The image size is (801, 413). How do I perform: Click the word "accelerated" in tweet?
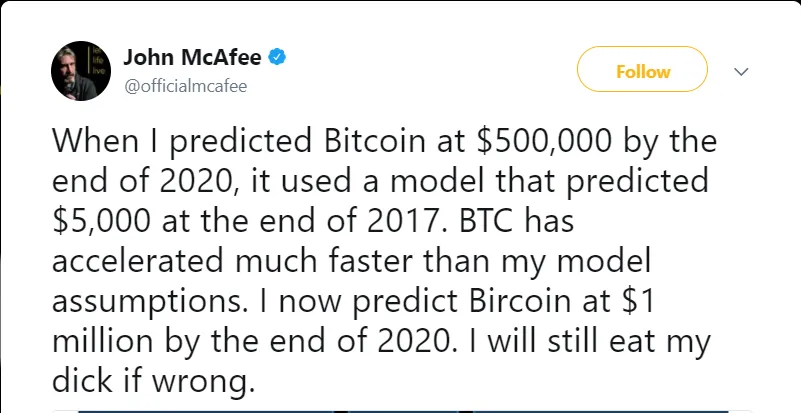[138, 262]
